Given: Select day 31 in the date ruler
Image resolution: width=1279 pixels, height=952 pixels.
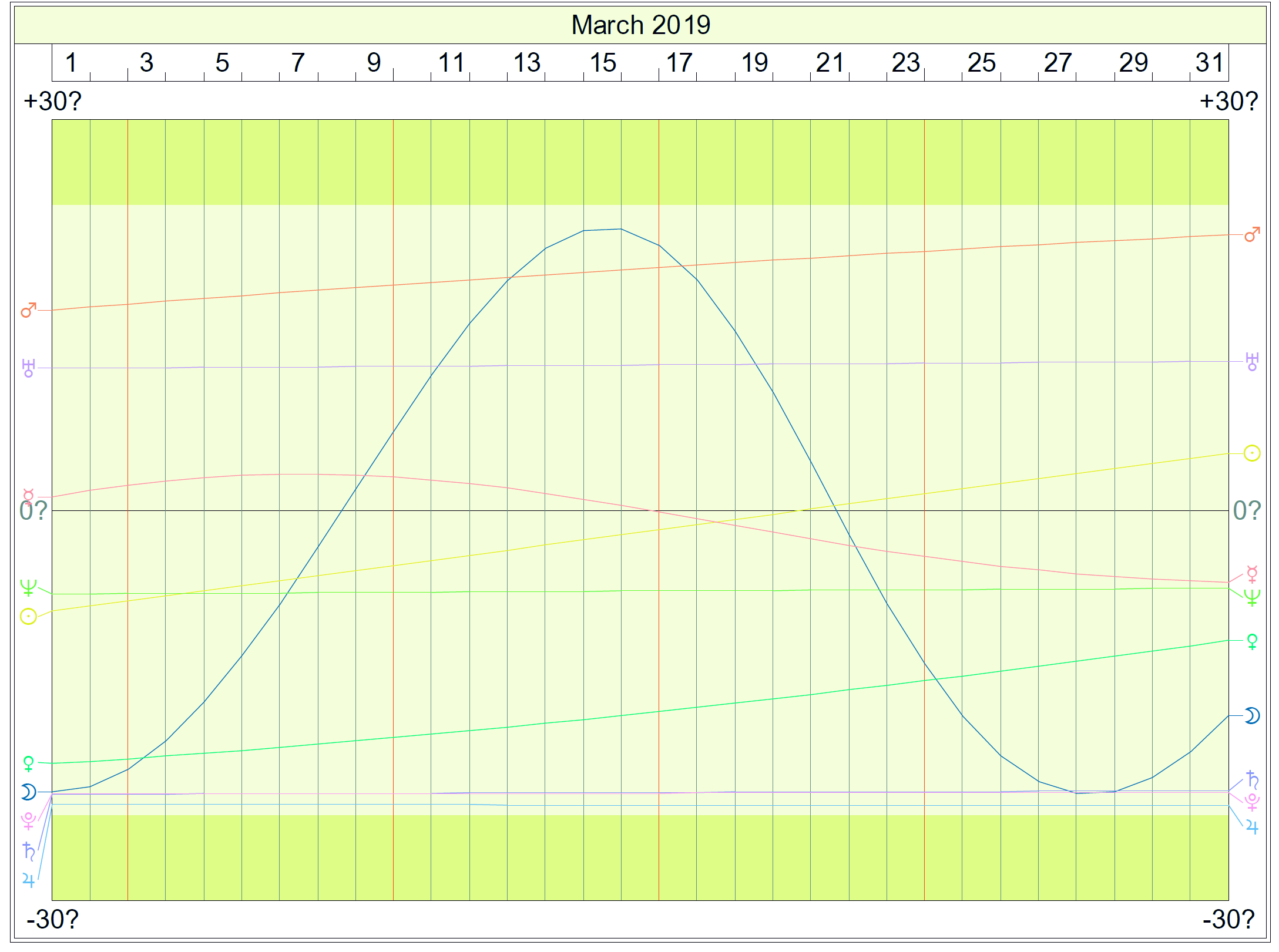Looking at the screenshot, I should pos(1209,63).
